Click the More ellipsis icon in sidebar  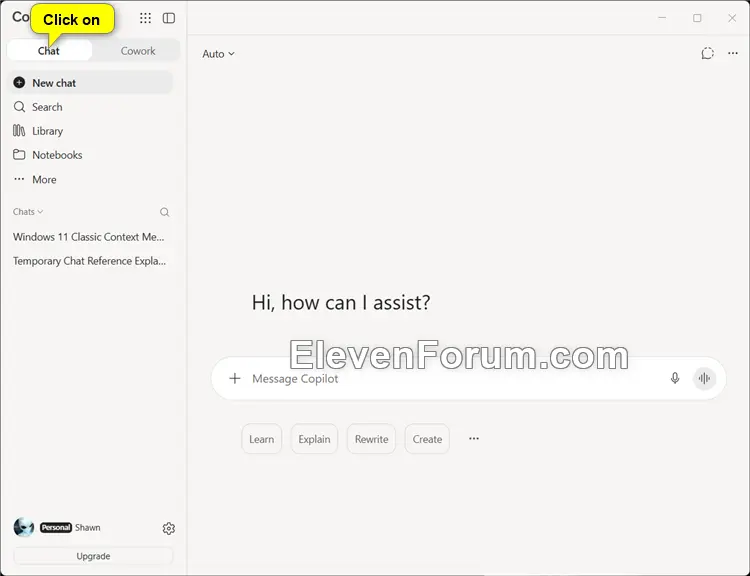tap(19, 179)
